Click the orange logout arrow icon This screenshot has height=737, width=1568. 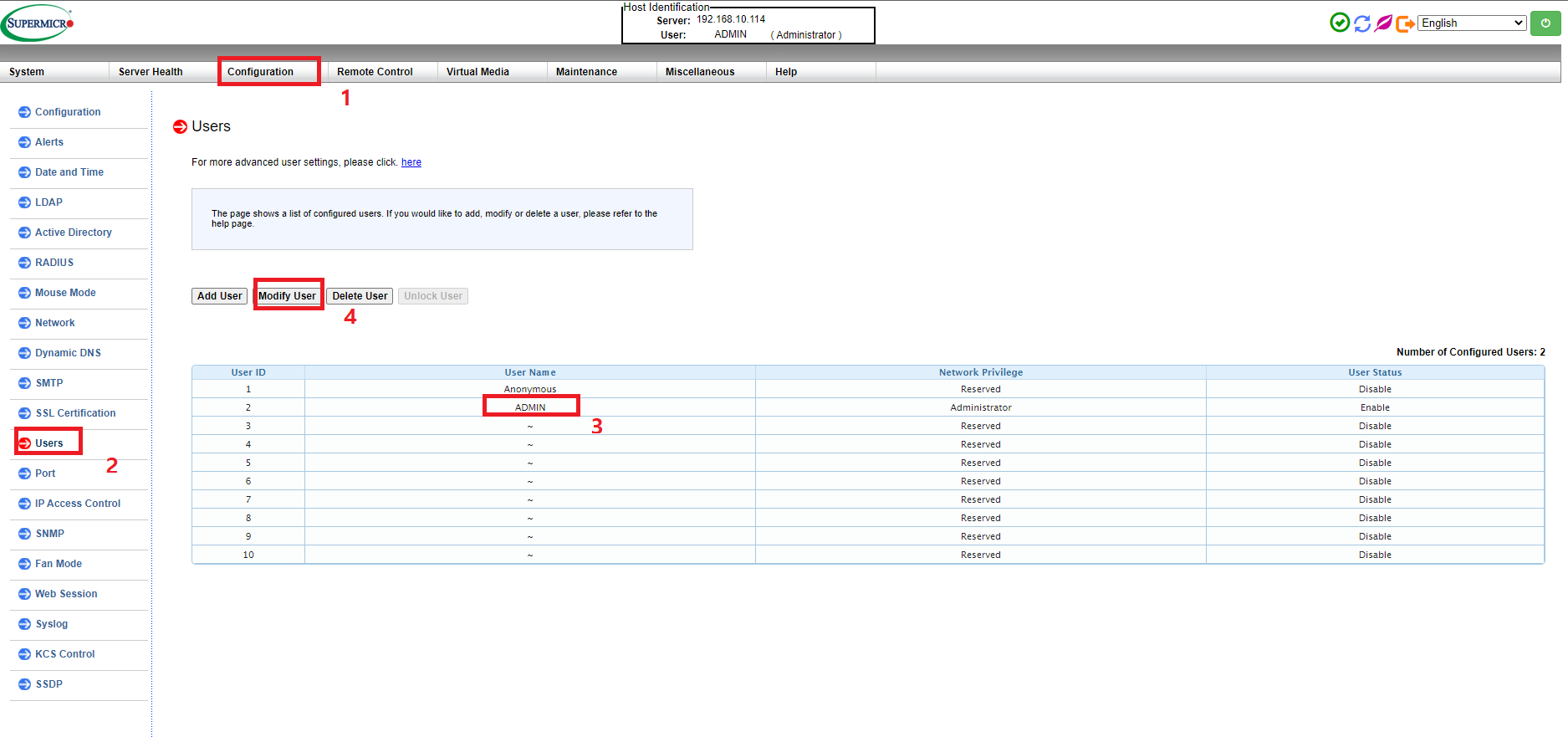(x=1405, y=23)
